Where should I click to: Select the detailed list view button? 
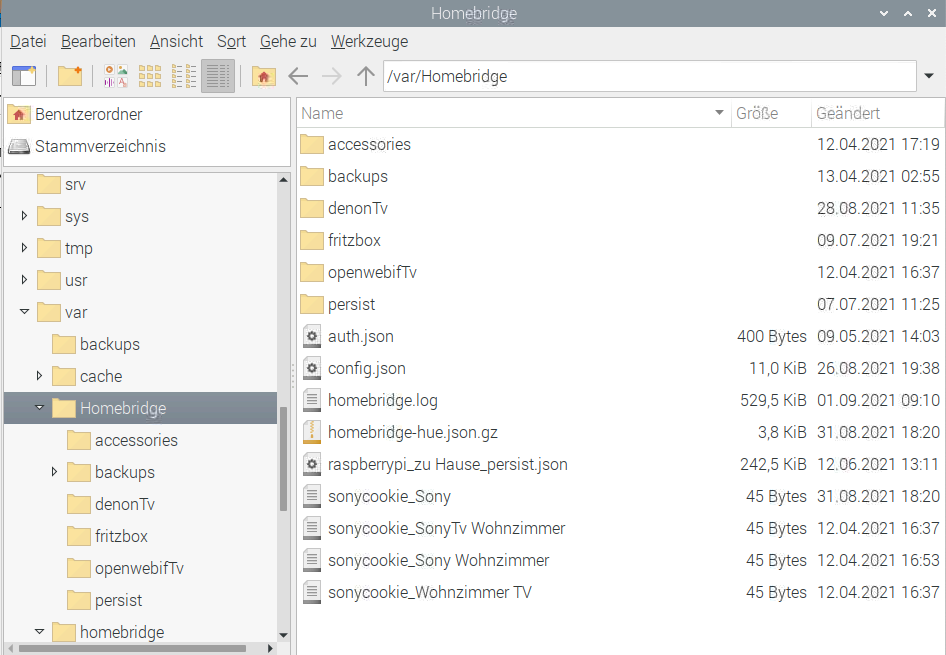coord(218,76)
